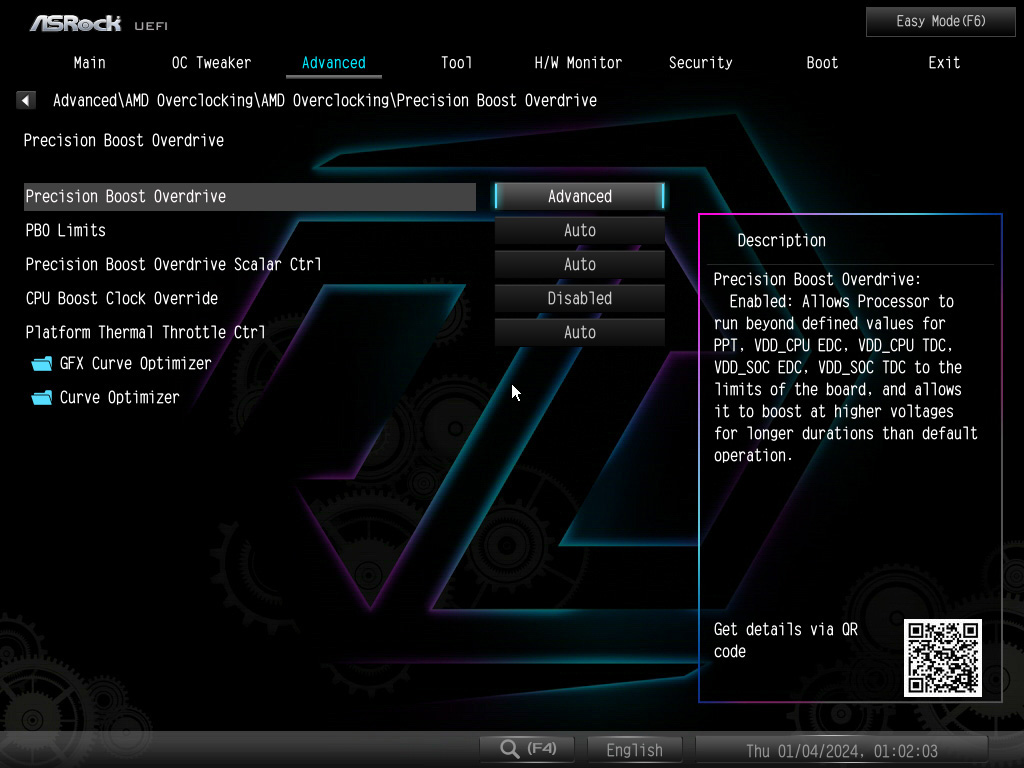This screenshot has width=1024, height=768.
Task: Open the PBO Limits Auto dropdown
Action: click(579, 230)
